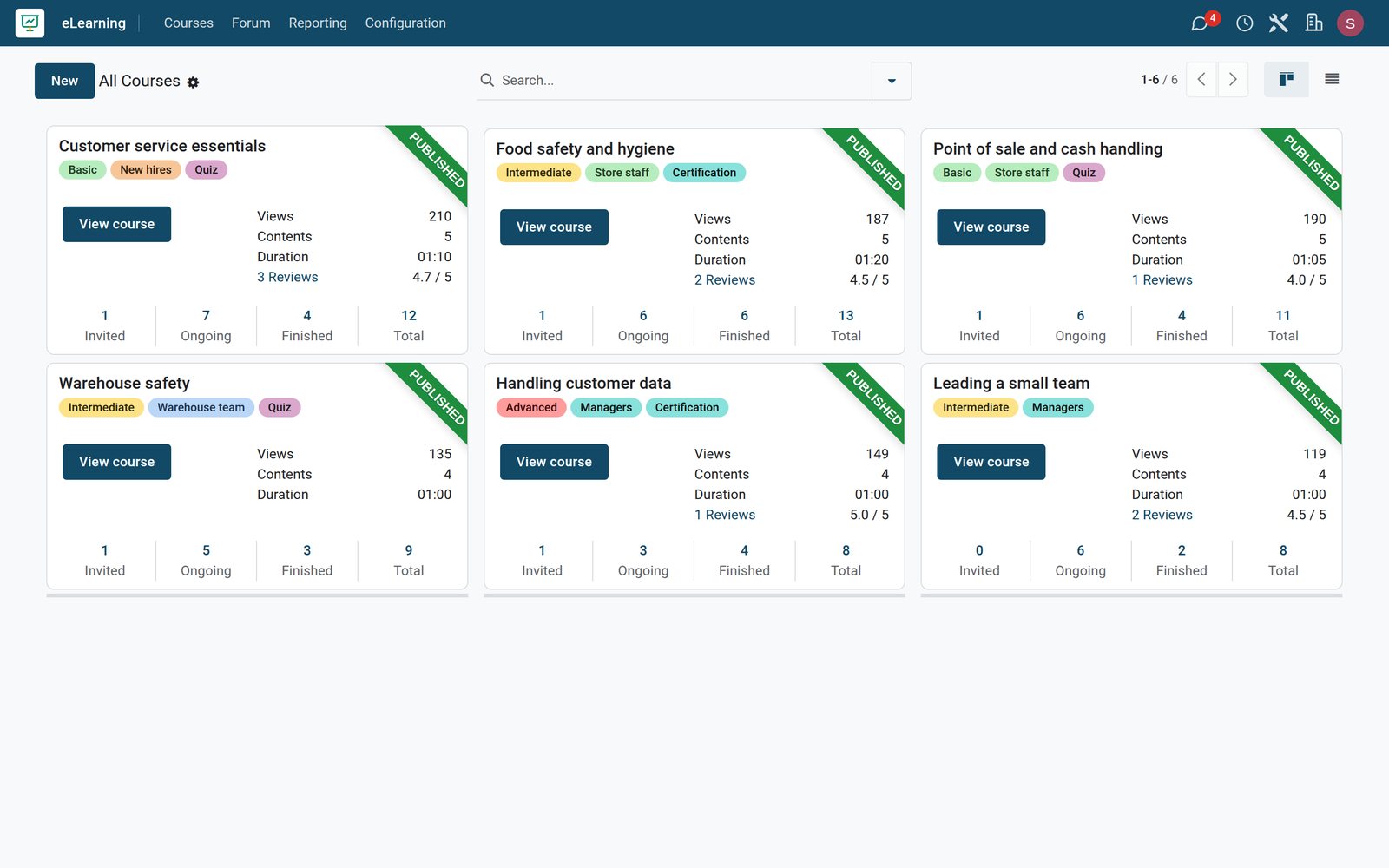Open the activities clock icon
Screen dimensions: 1389x868
[1244, 23]
